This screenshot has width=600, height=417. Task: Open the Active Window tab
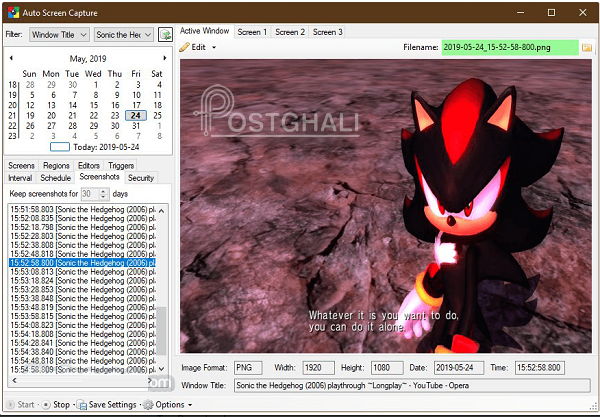click(x=204, y=31)
